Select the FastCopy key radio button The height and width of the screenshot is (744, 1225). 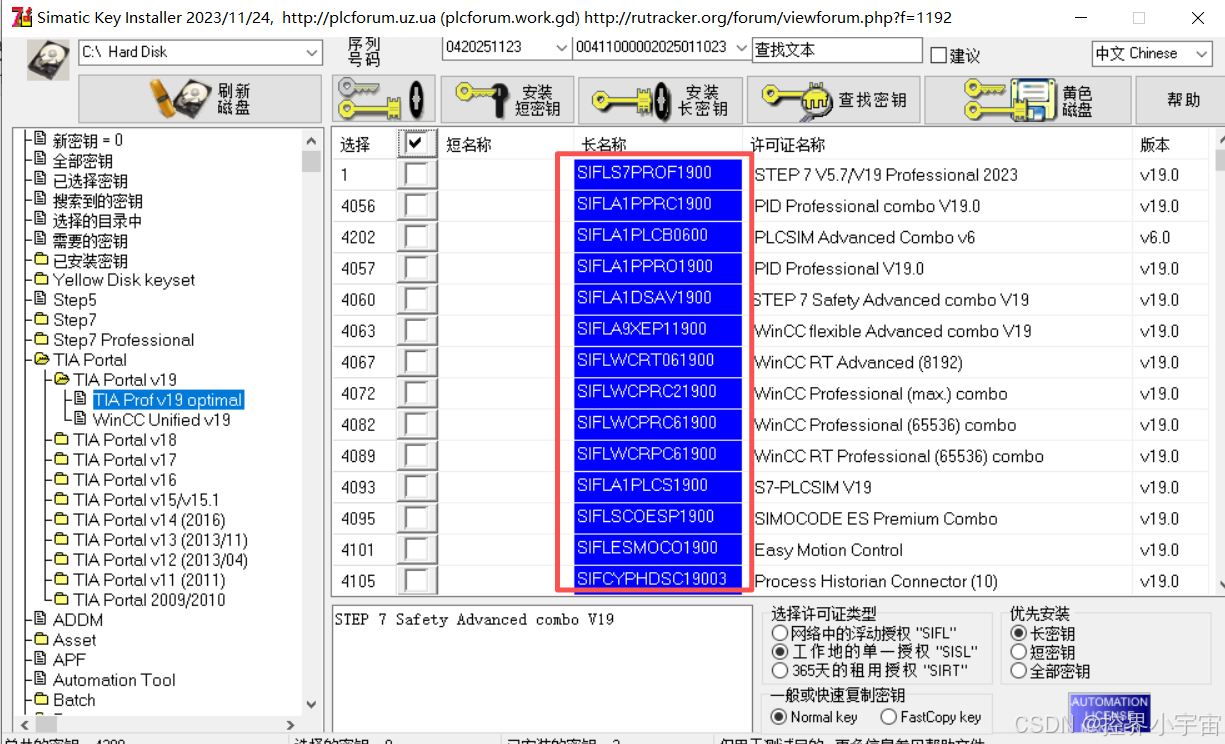[x=888, y=717]
